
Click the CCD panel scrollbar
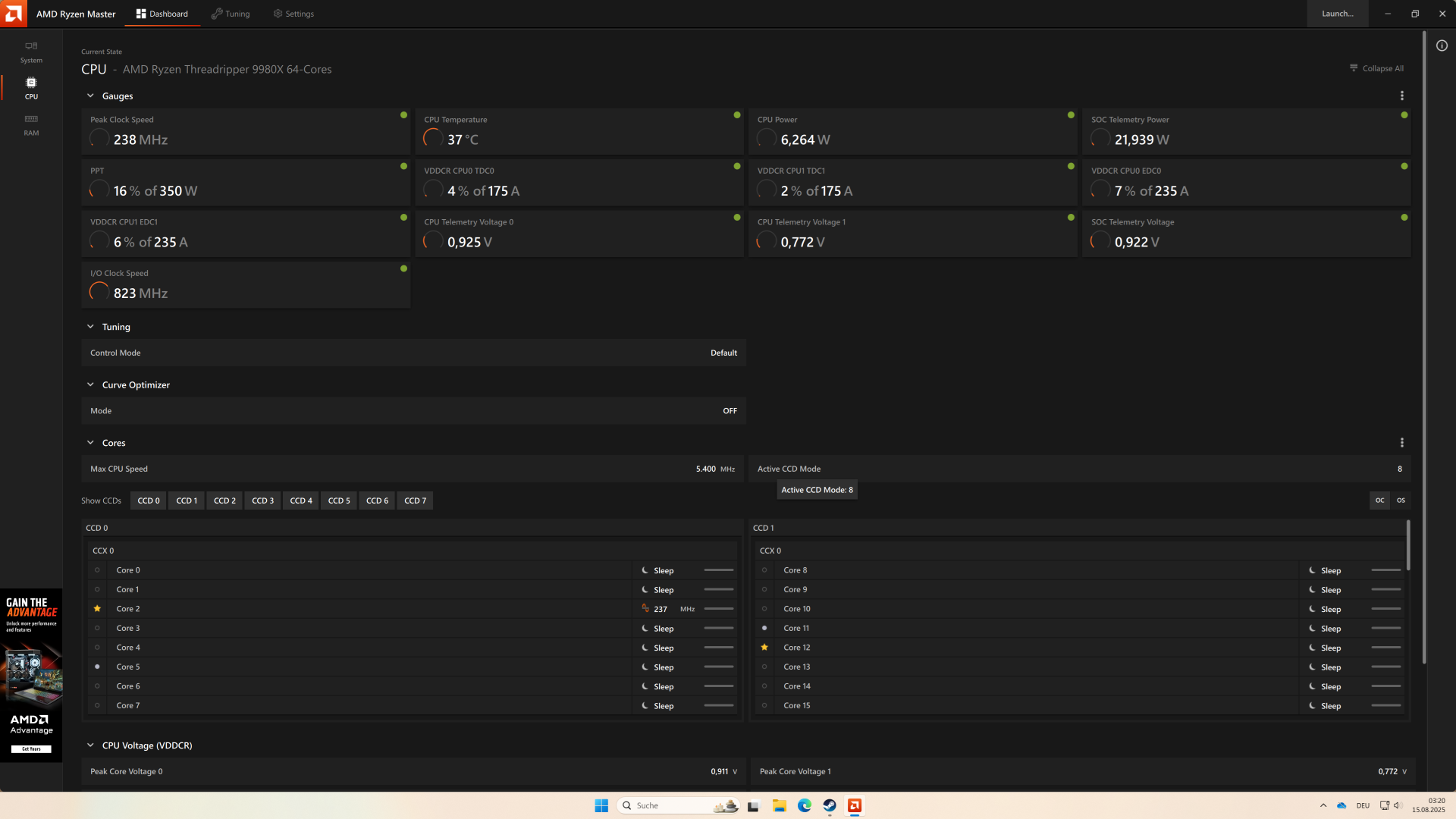coord(1408,544)
